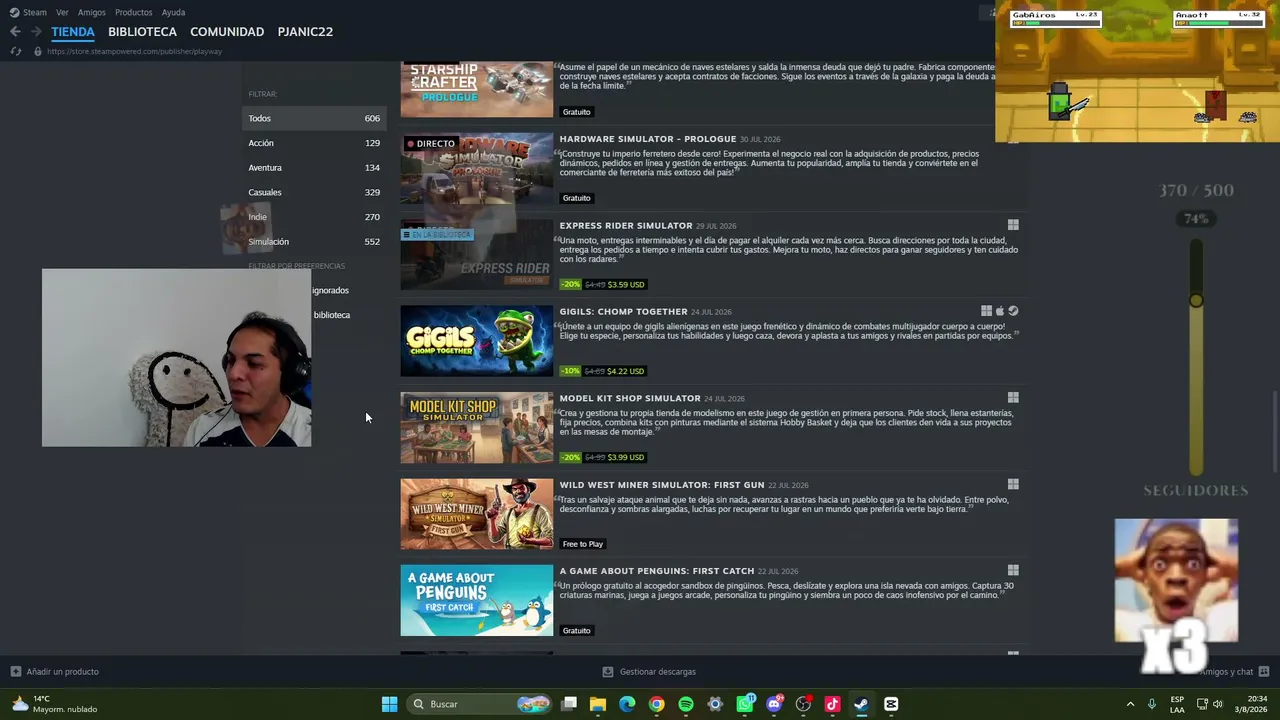The width and height of the screenshot is (1280, 720).
Task: Click the Windows icon for Wild West Miner Simulator
Action: point(1013,484)
